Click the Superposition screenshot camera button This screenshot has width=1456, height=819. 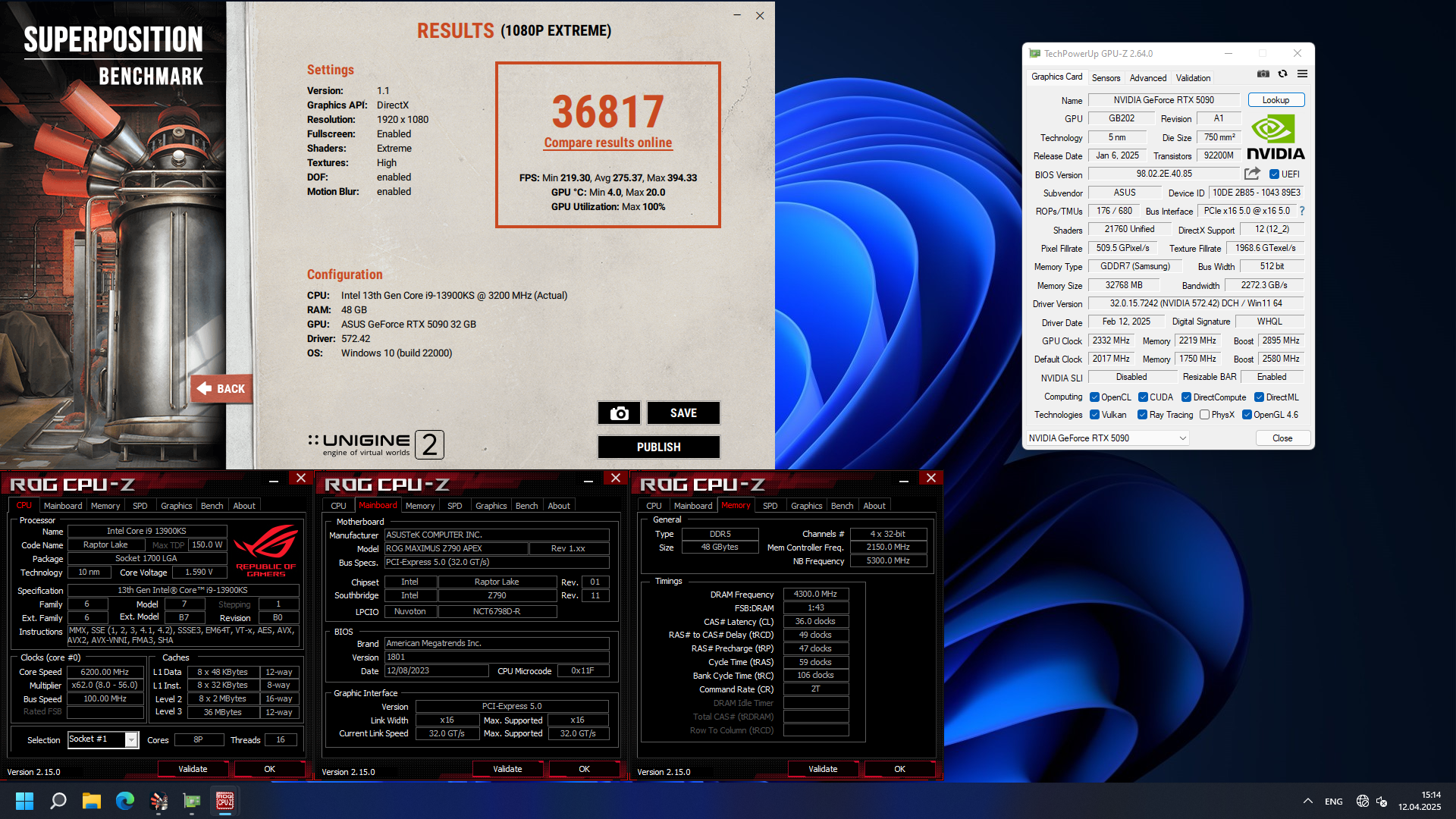[x=619, y=413]
